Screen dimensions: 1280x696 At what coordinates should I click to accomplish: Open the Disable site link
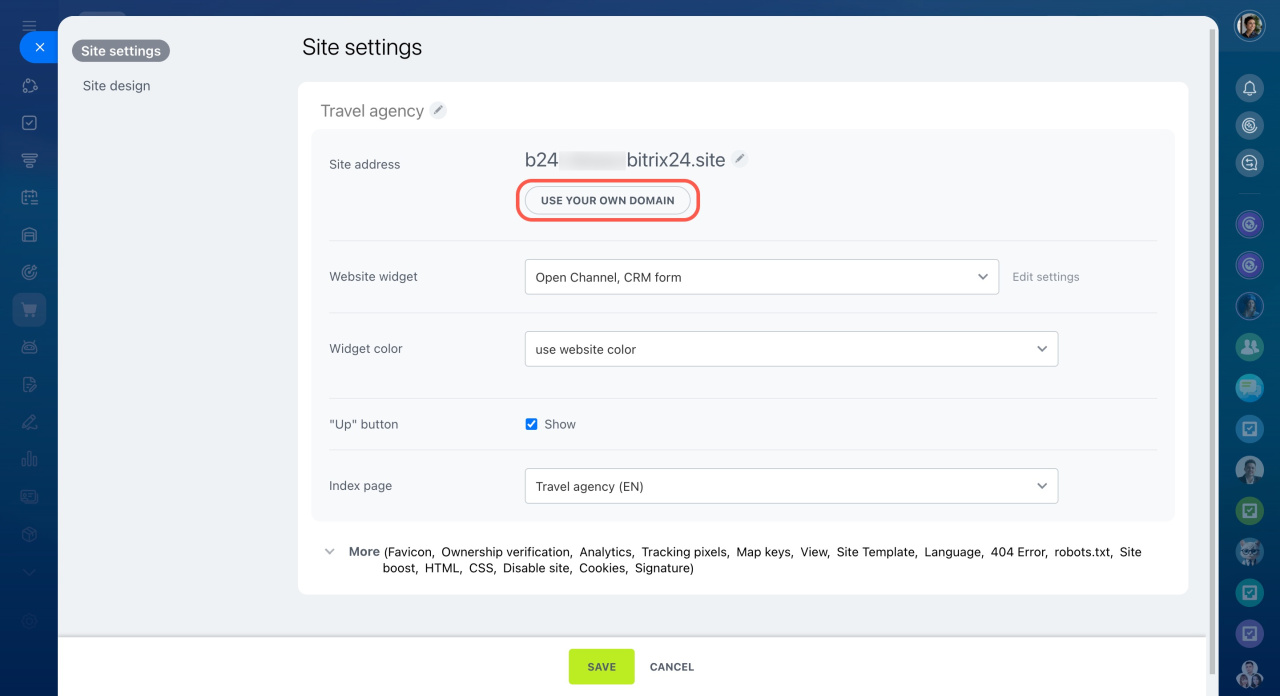tap(537, 568)
